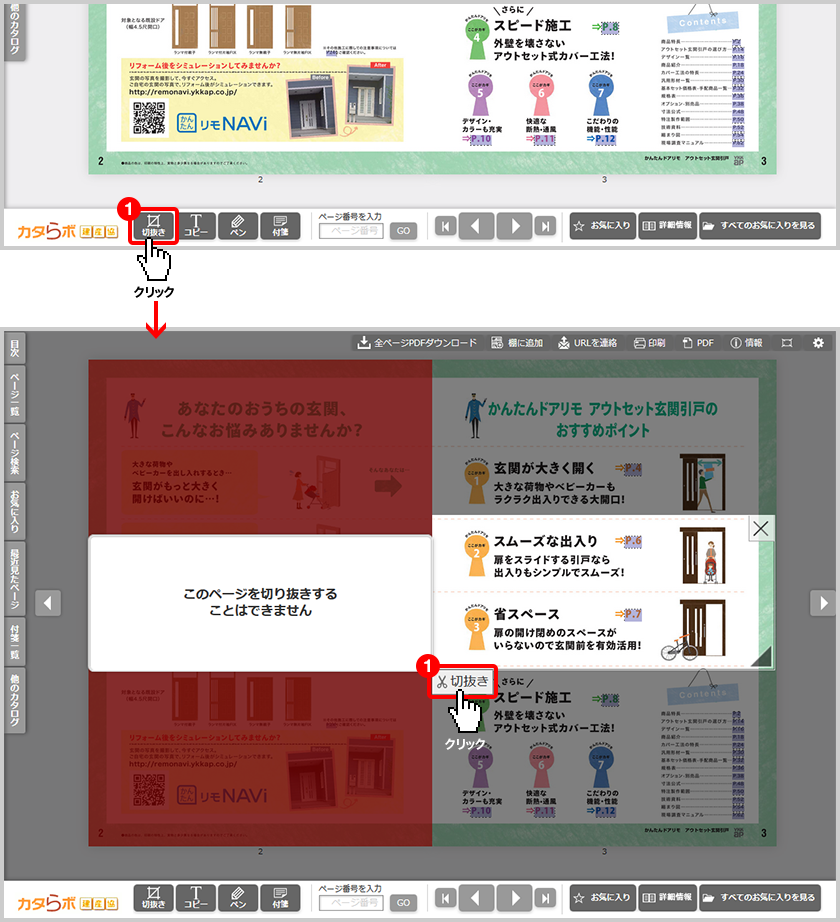Open the settings gear icon
This screenshot has width=840, height=922.
click(x=818, y=343)
